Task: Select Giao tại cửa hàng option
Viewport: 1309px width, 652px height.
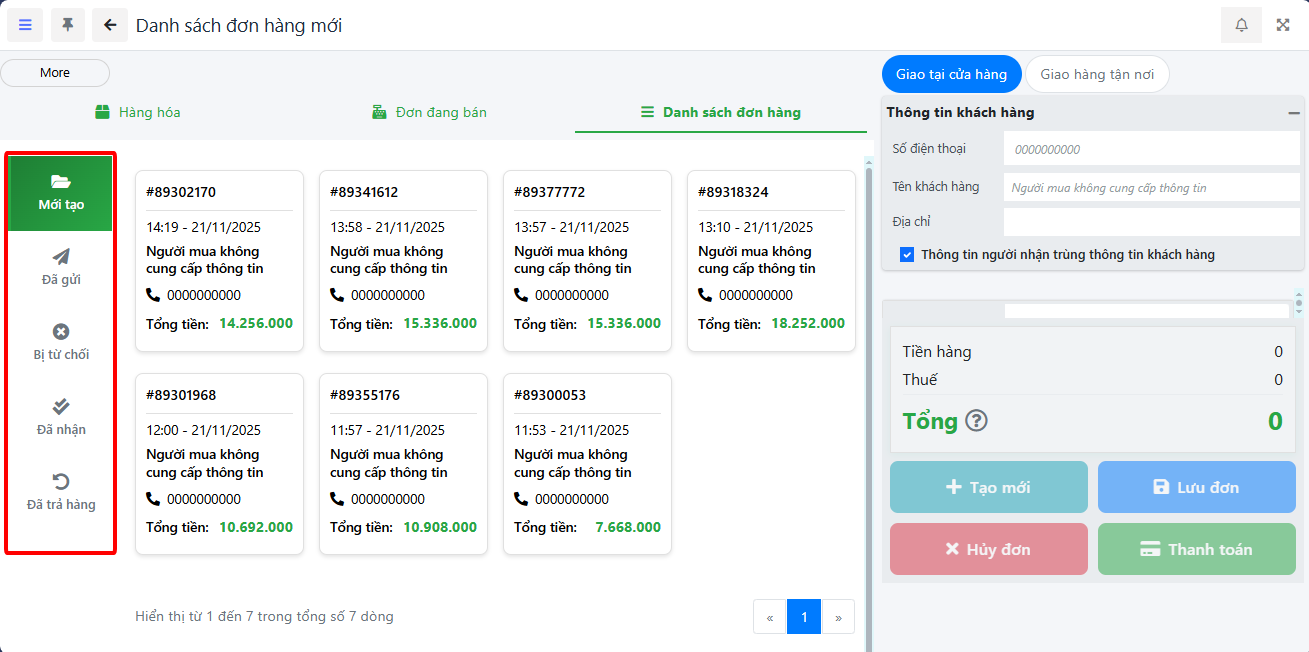Action: (951, 74)
